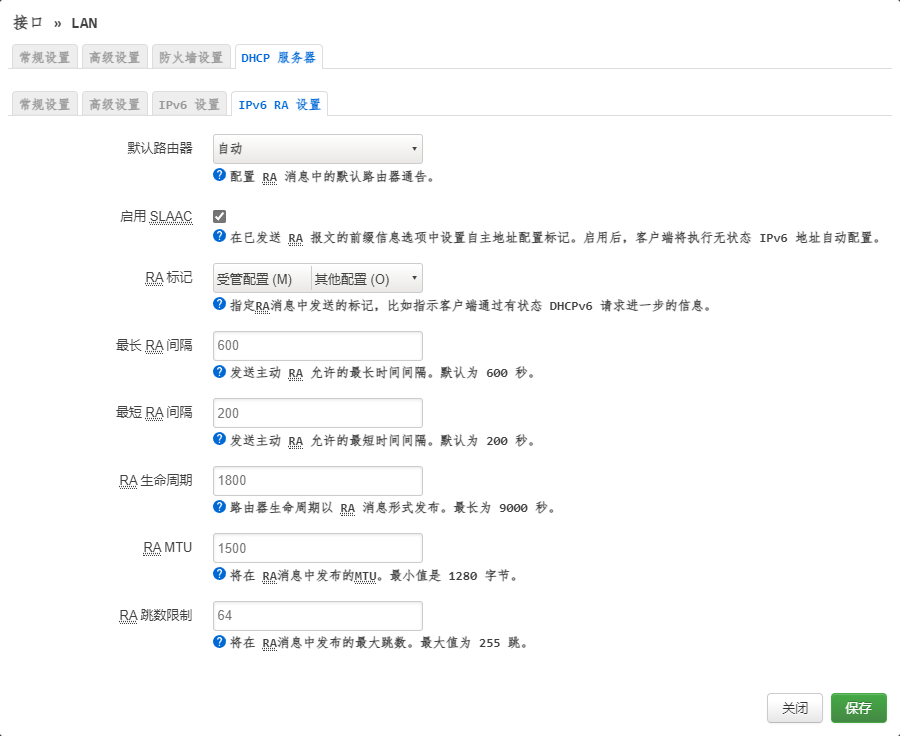The width and height of the screenshot is (900, 736).
Task: Click the help icon for RA 跳数限制
Action: 218,642
